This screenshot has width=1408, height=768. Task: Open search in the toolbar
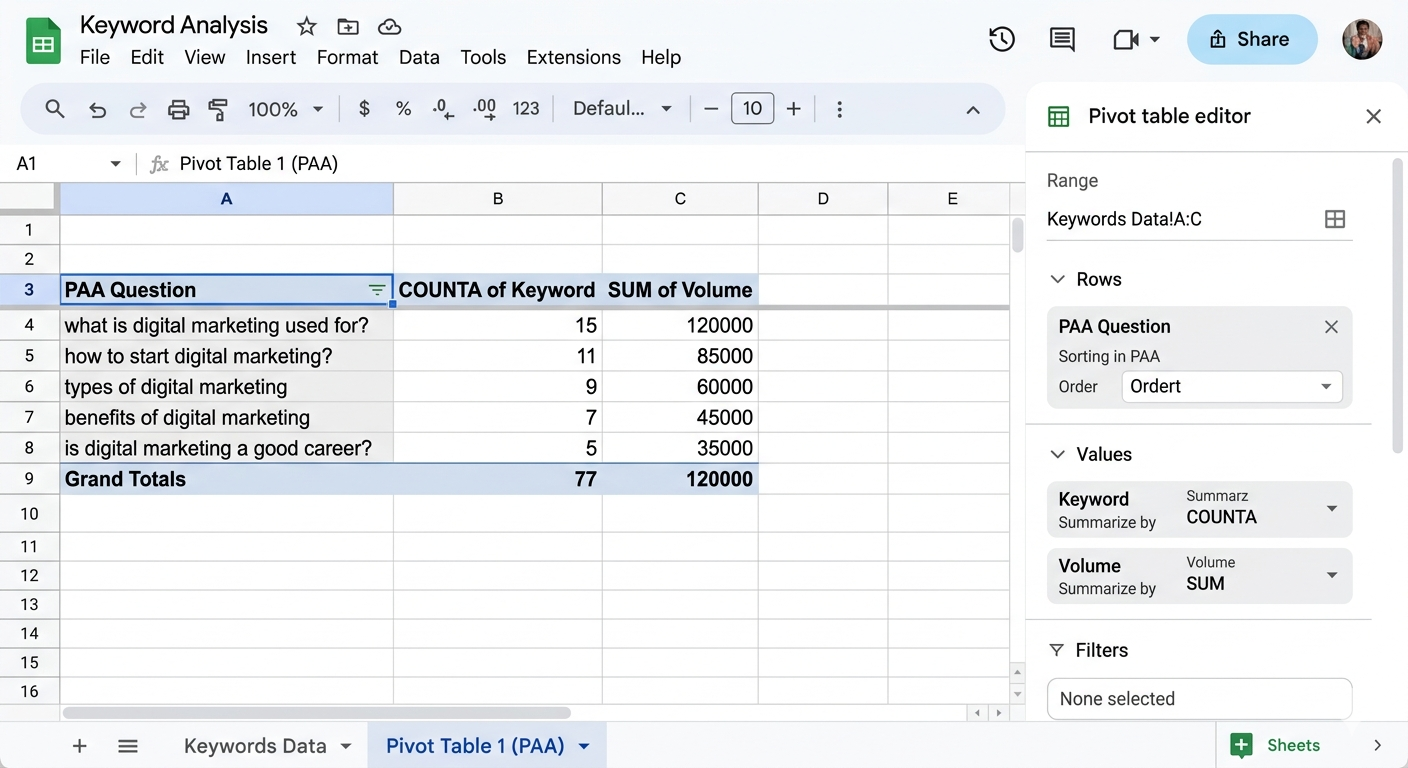(x=55, y=108)
